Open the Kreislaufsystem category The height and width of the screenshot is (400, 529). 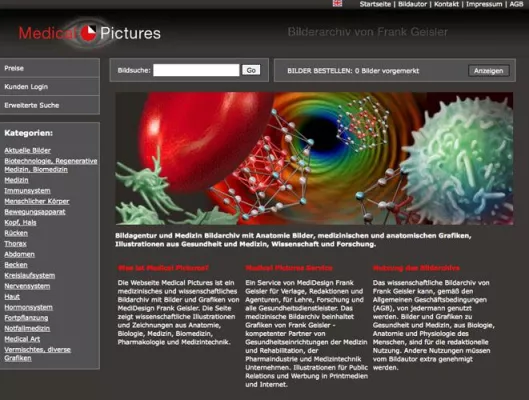(x=30, y=276)
